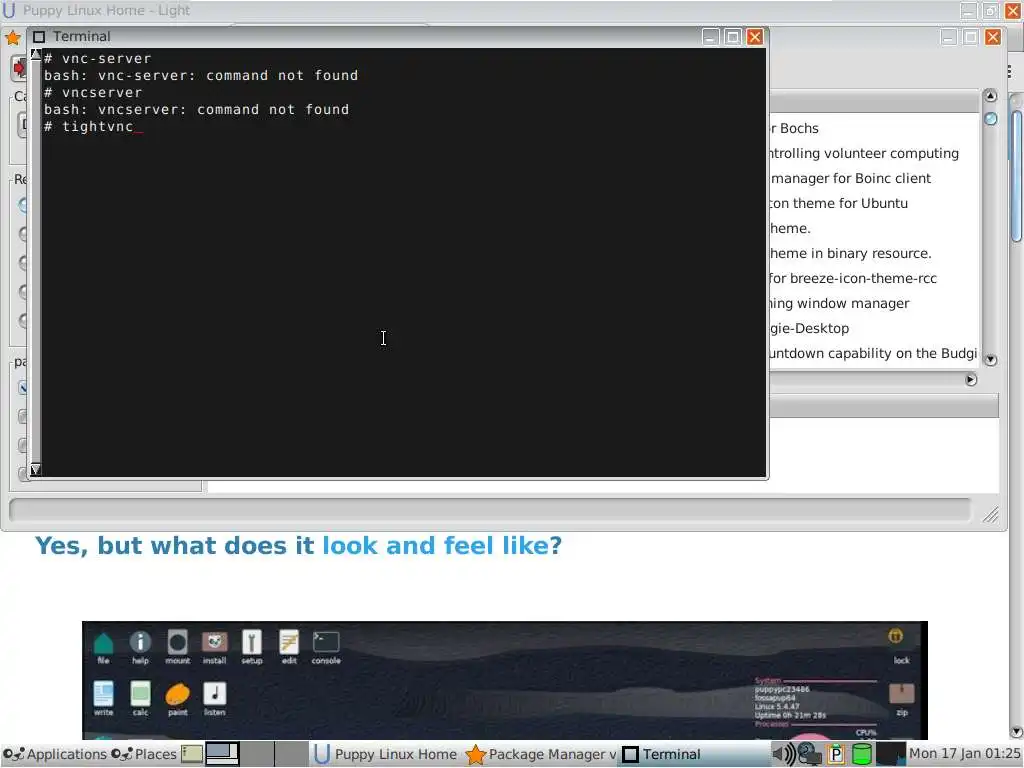Click the browser window Puppy logo title icon

point(8,10)
